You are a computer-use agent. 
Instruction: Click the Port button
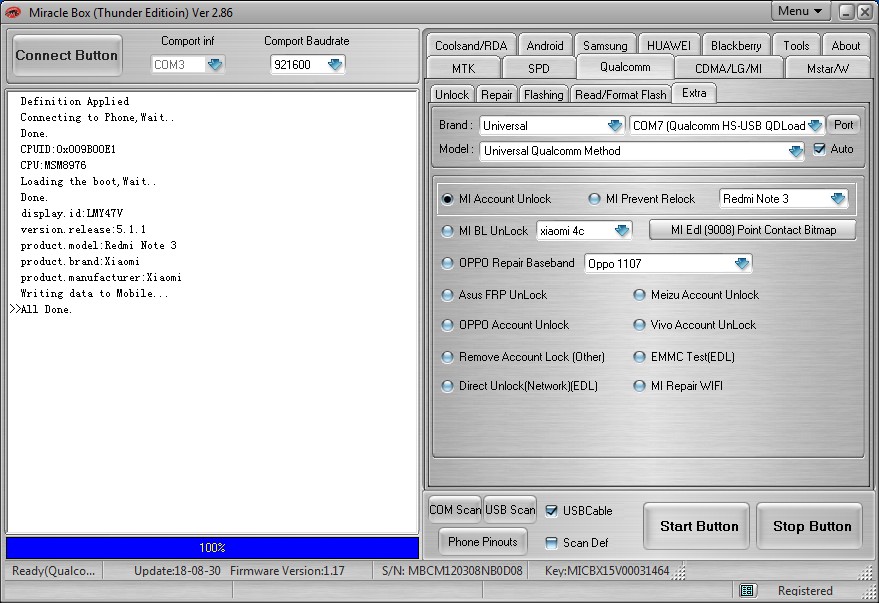click(x=844, y=125)
